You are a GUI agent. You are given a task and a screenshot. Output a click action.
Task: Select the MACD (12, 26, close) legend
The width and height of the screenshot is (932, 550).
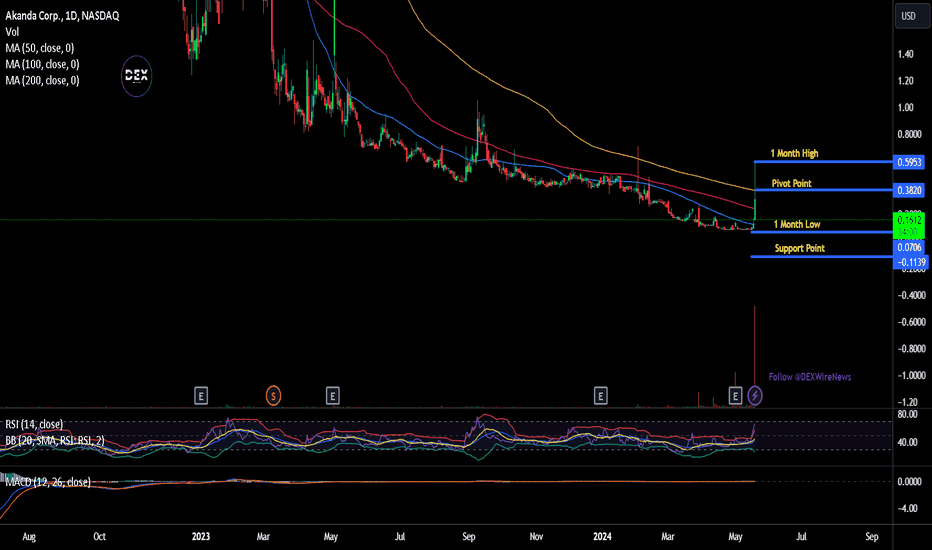tap(48, 482)
